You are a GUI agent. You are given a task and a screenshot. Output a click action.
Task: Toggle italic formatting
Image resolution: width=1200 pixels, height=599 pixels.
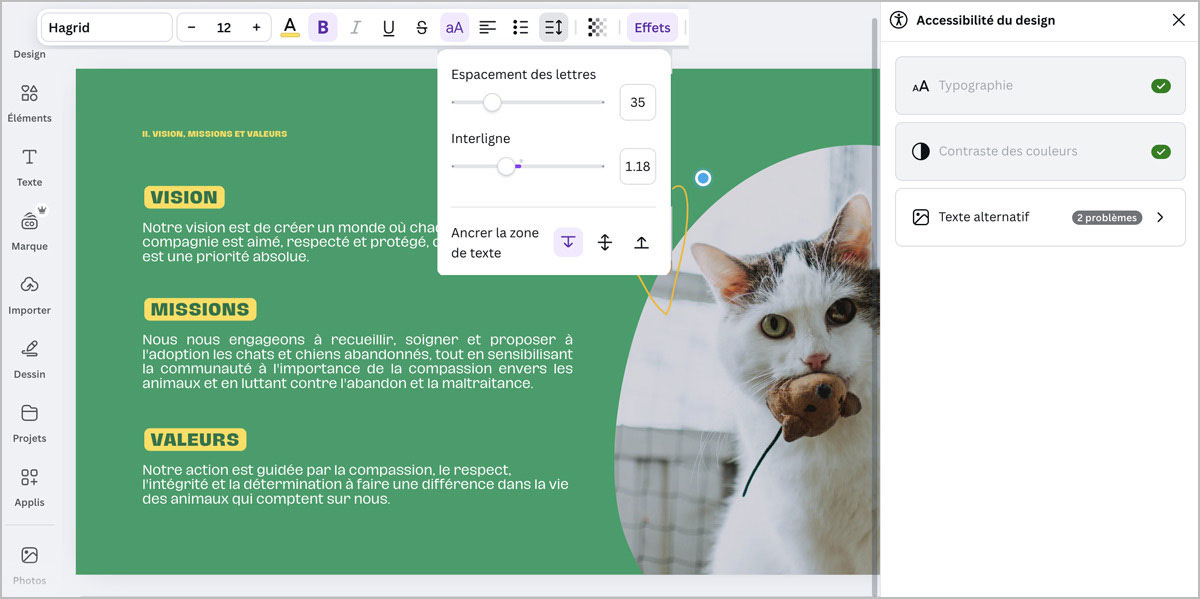(355, 27)
